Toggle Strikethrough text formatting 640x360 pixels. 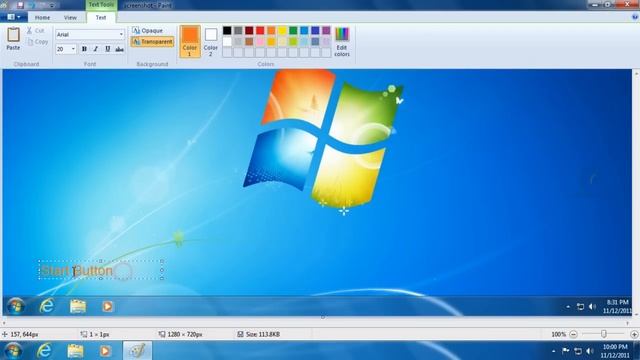pos(119,49)
